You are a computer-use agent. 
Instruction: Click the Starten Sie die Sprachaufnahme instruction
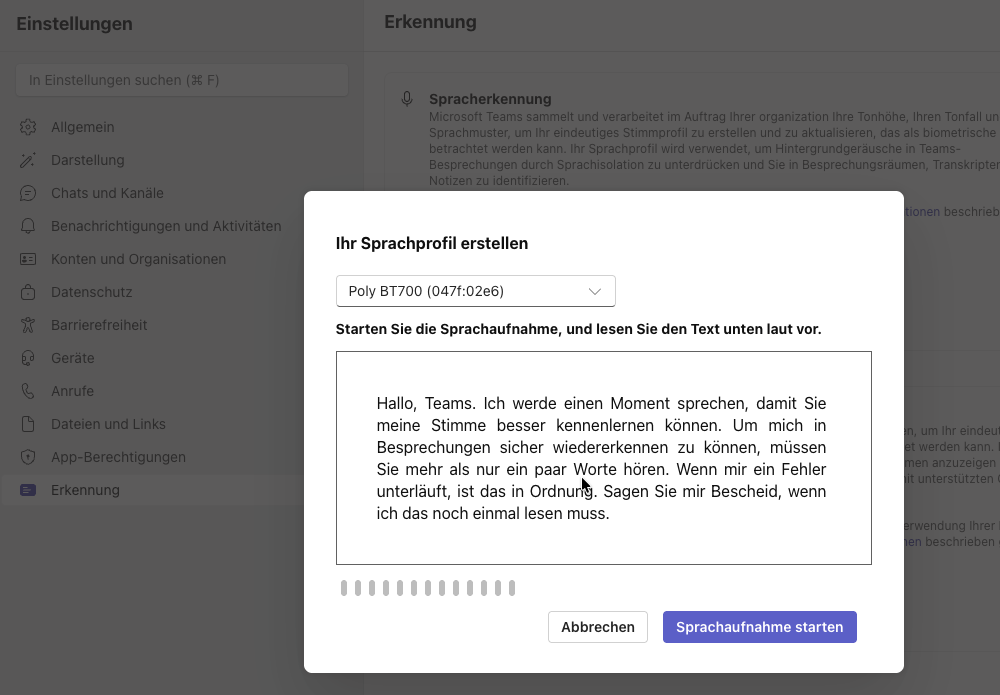point(578,329)
